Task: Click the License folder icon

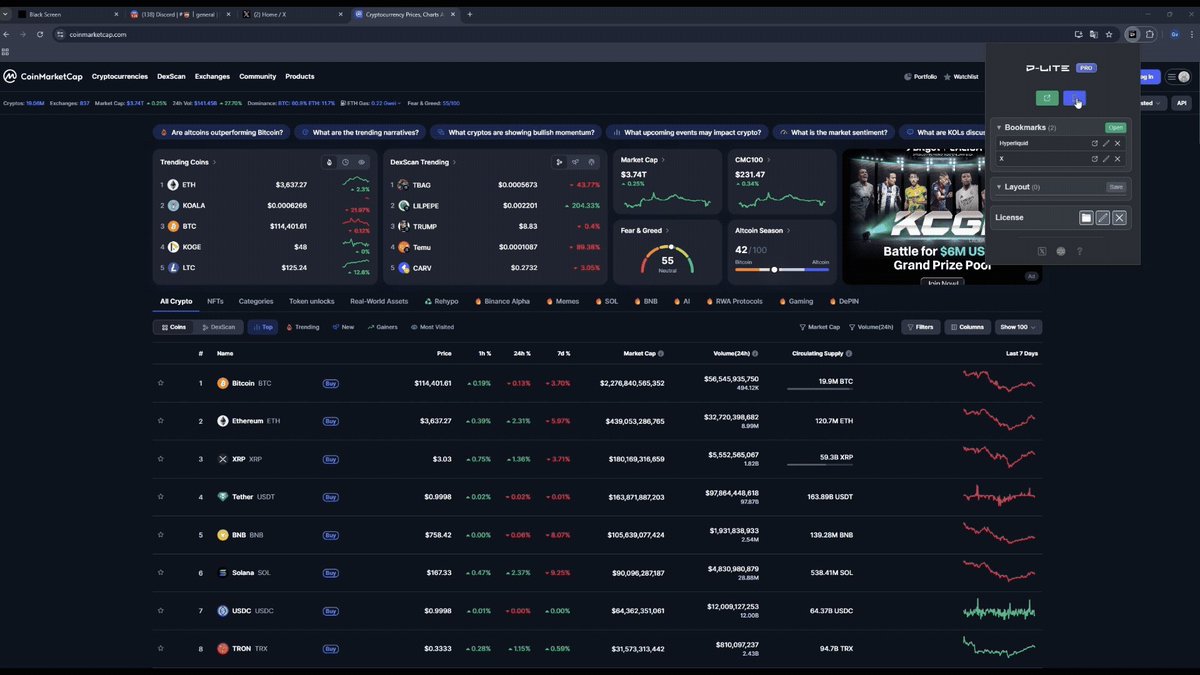Action: (1086, 217)
